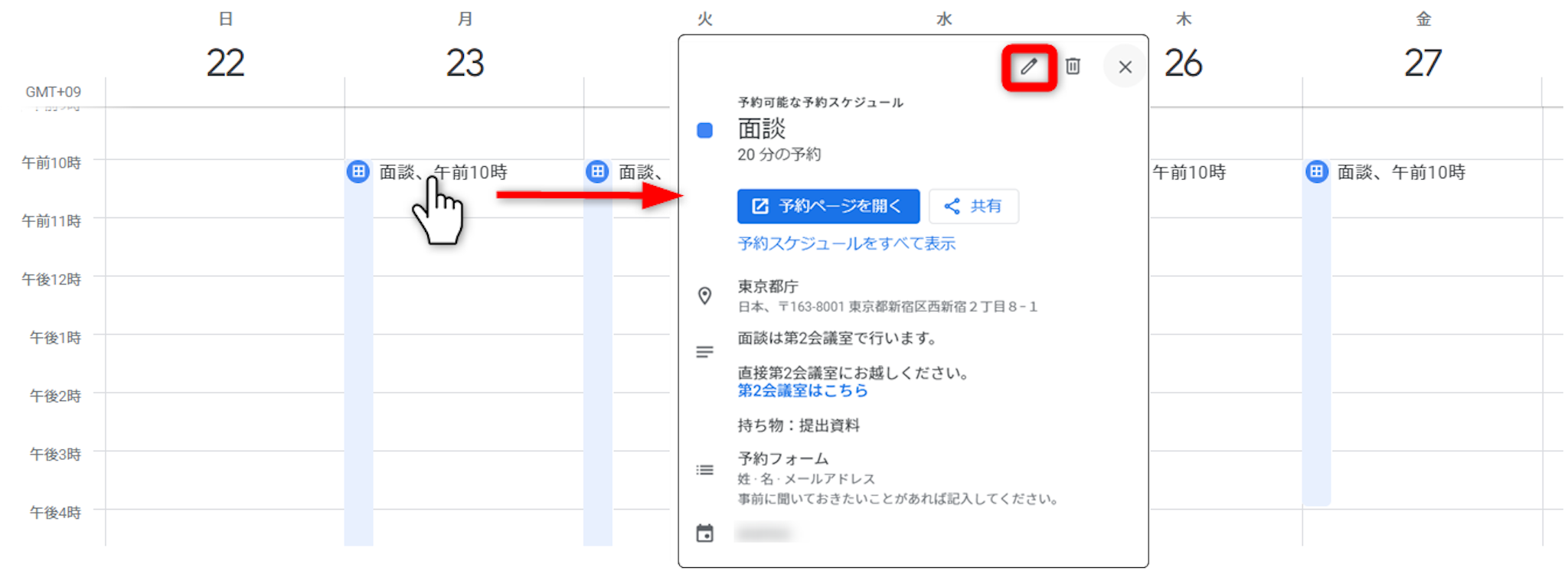Close the appointment details popup
1568x574 pixels.
click(1124, 67)
